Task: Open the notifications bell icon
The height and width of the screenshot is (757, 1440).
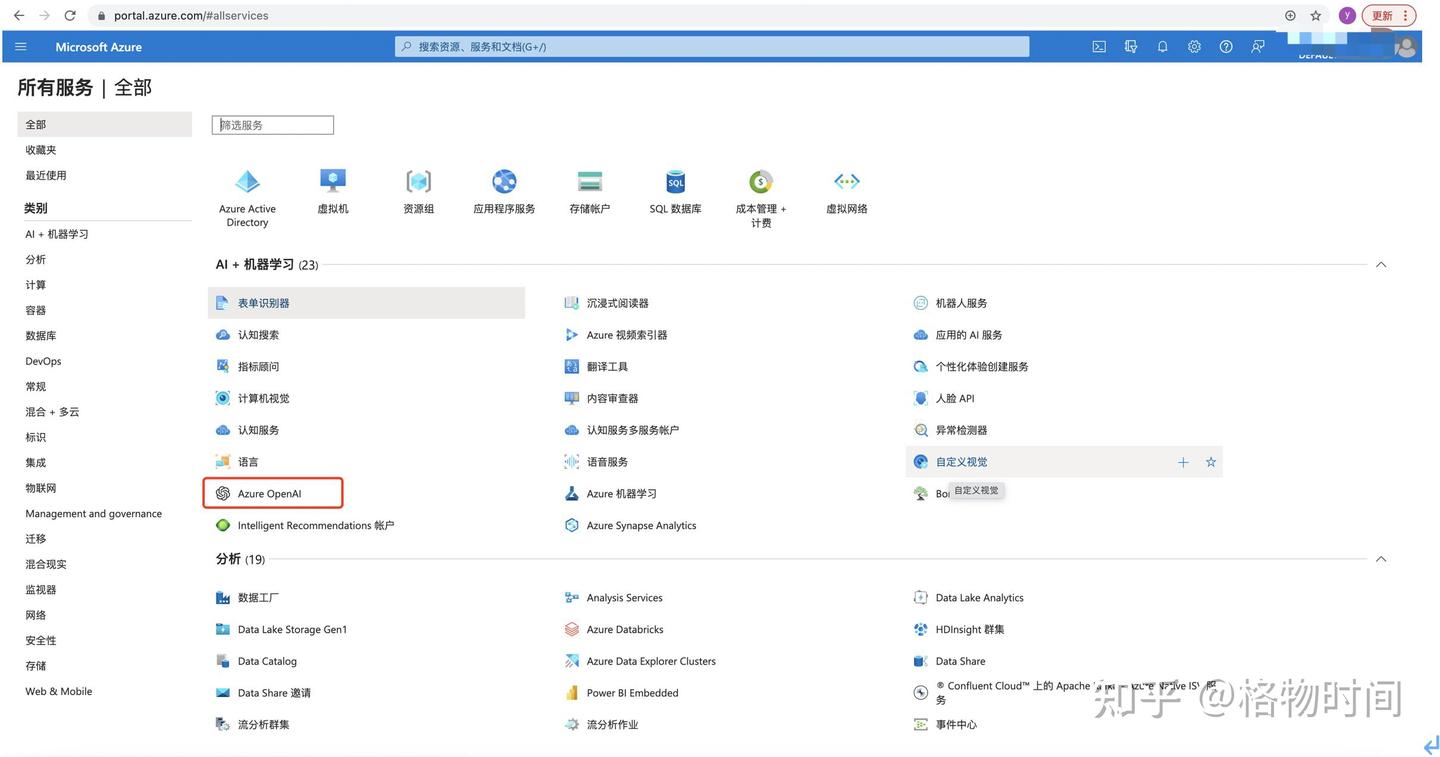Action: (1161, 46)
